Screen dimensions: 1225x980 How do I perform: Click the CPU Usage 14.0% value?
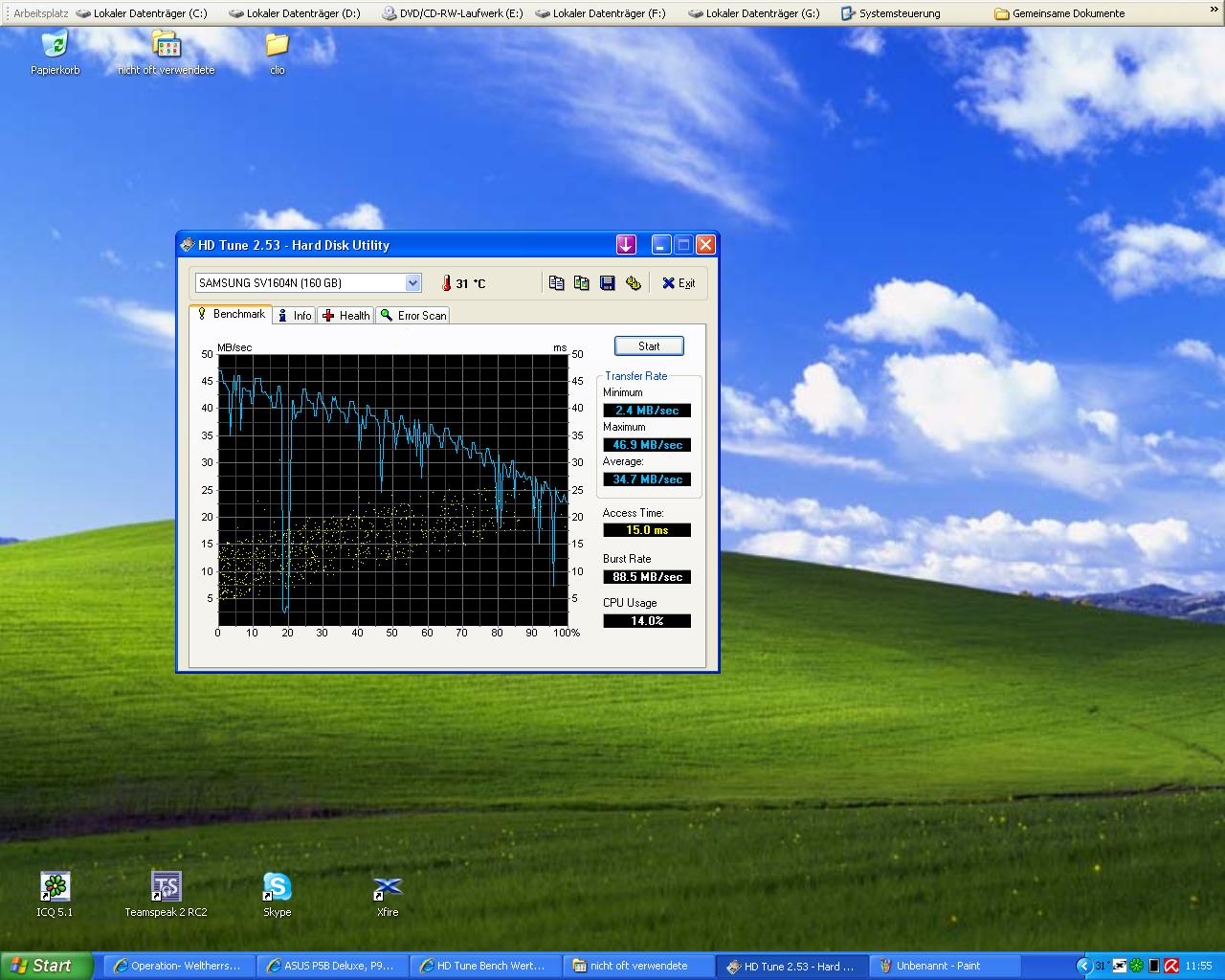click(647, 620)
